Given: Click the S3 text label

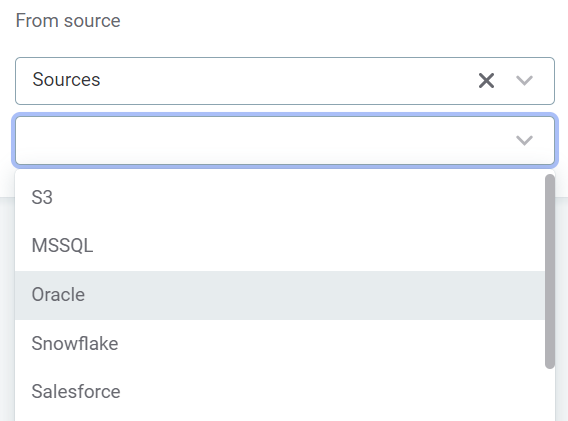Looking at the screenshot, I should (42, 197).
